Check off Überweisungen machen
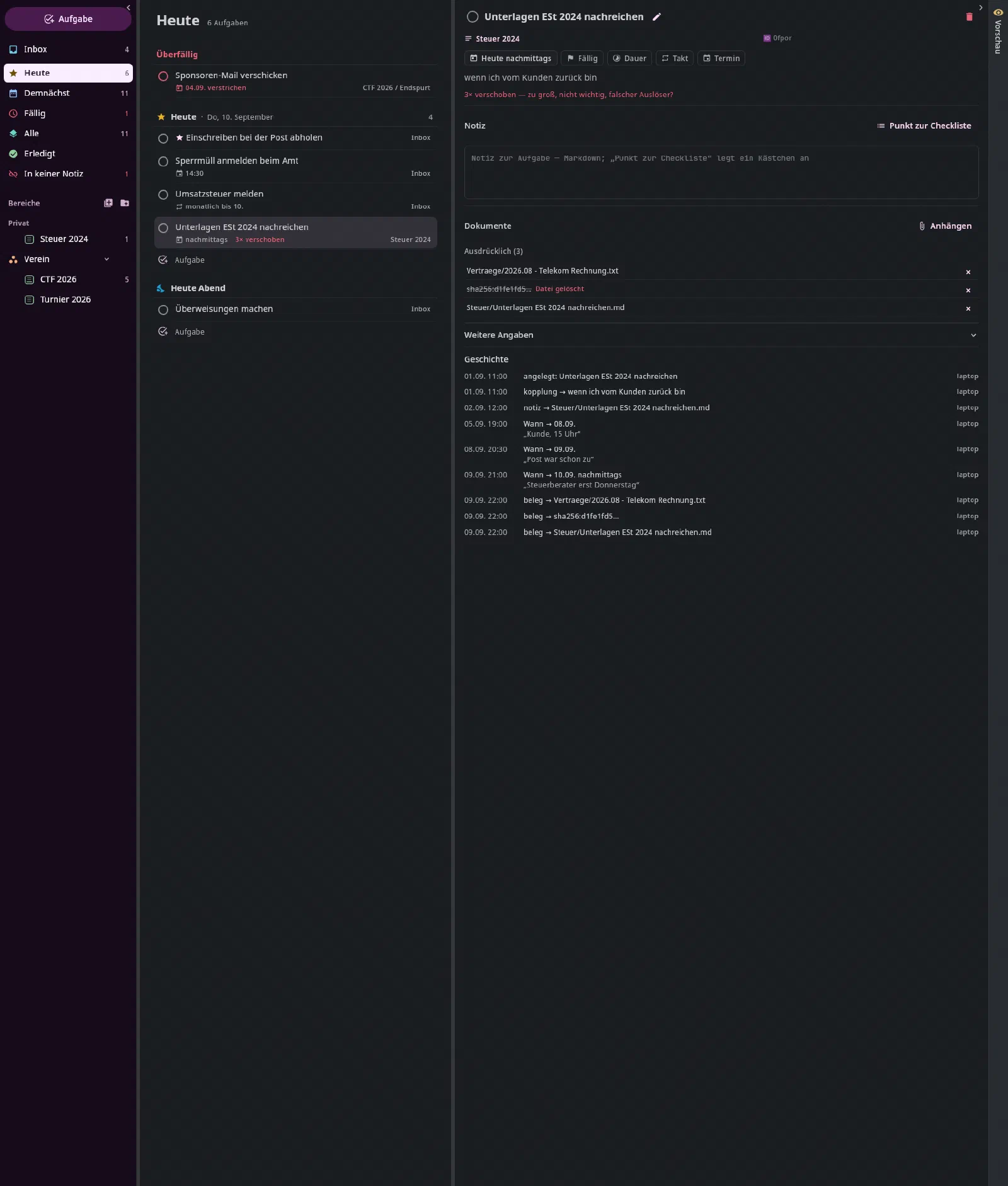The height and width of the screenshot is (1186, 1008). [x=163, y=310]
